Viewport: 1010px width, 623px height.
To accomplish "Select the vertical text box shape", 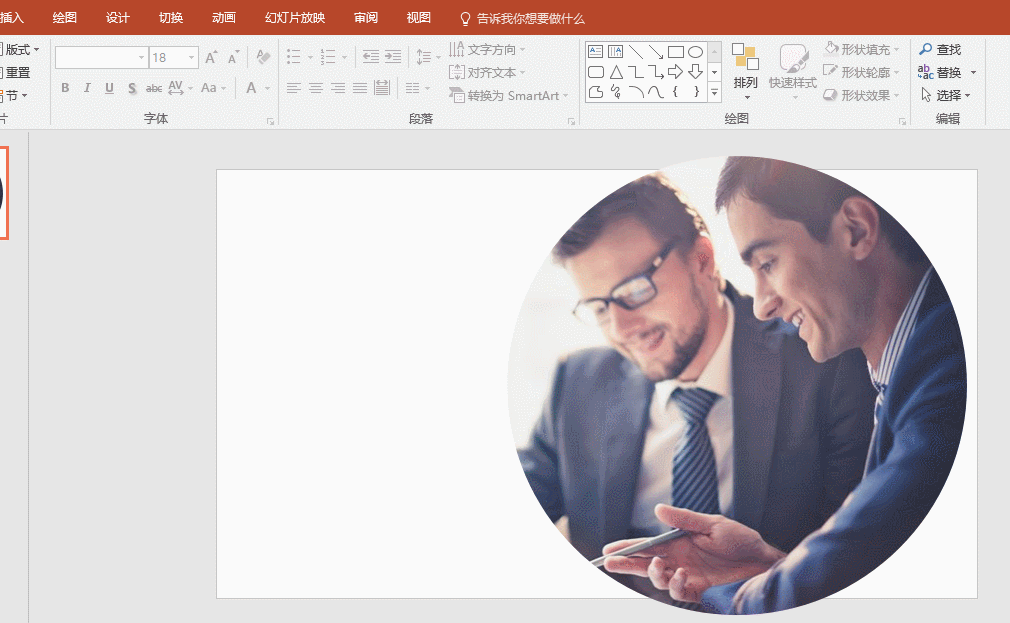I will [615, 52].
